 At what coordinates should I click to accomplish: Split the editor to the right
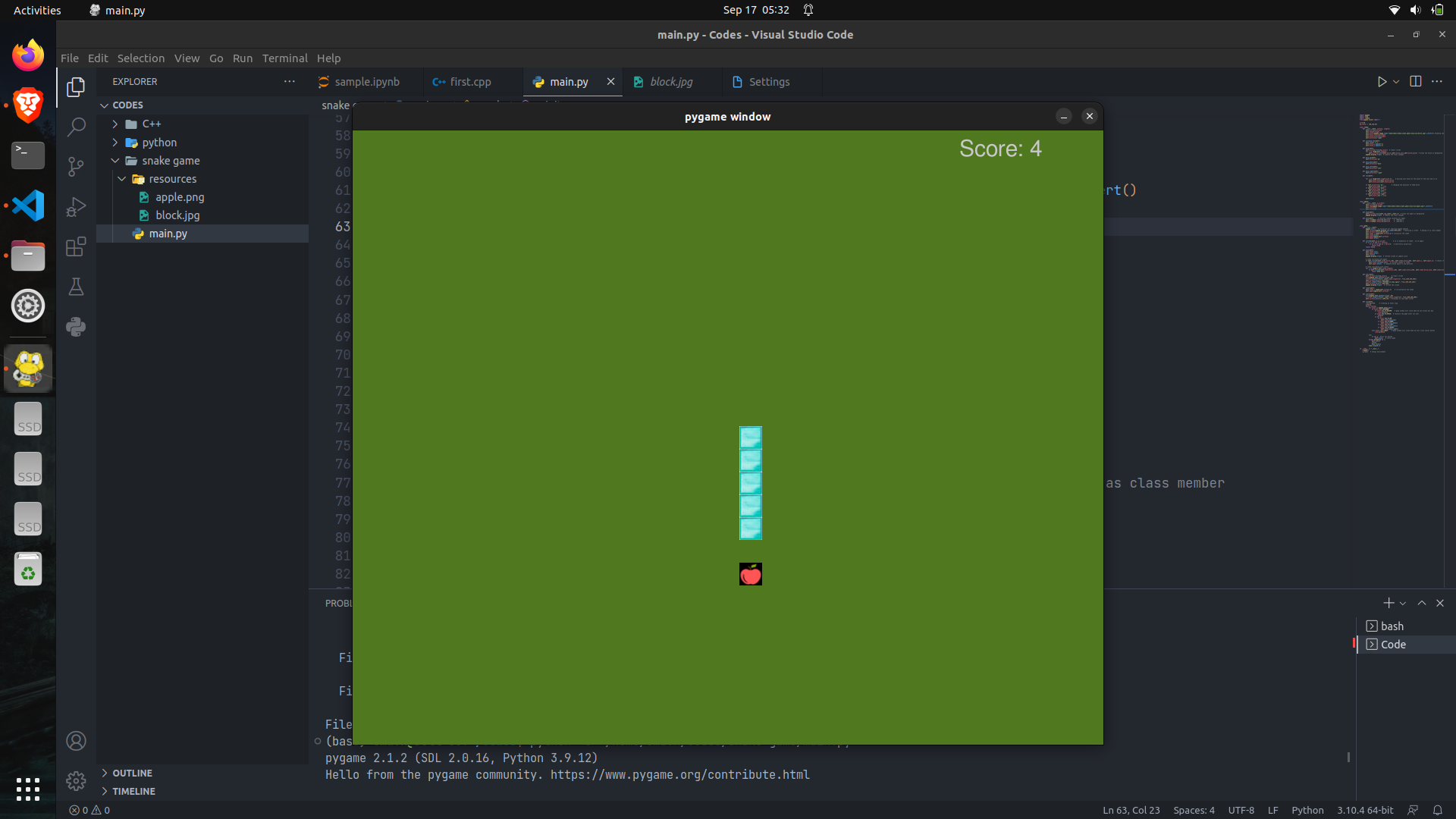click(x=1415, y=82)
